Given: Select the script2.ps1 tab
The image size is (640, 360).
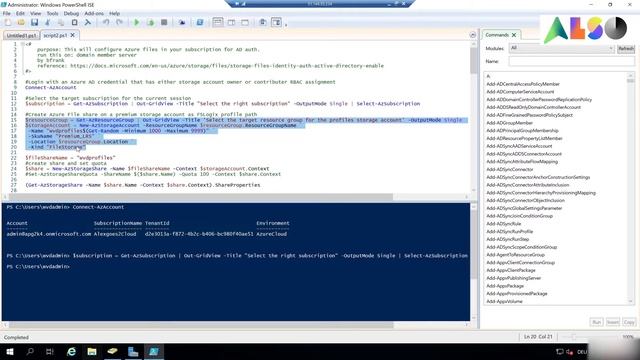Looking at the screenshot, I should pos(55,36).
